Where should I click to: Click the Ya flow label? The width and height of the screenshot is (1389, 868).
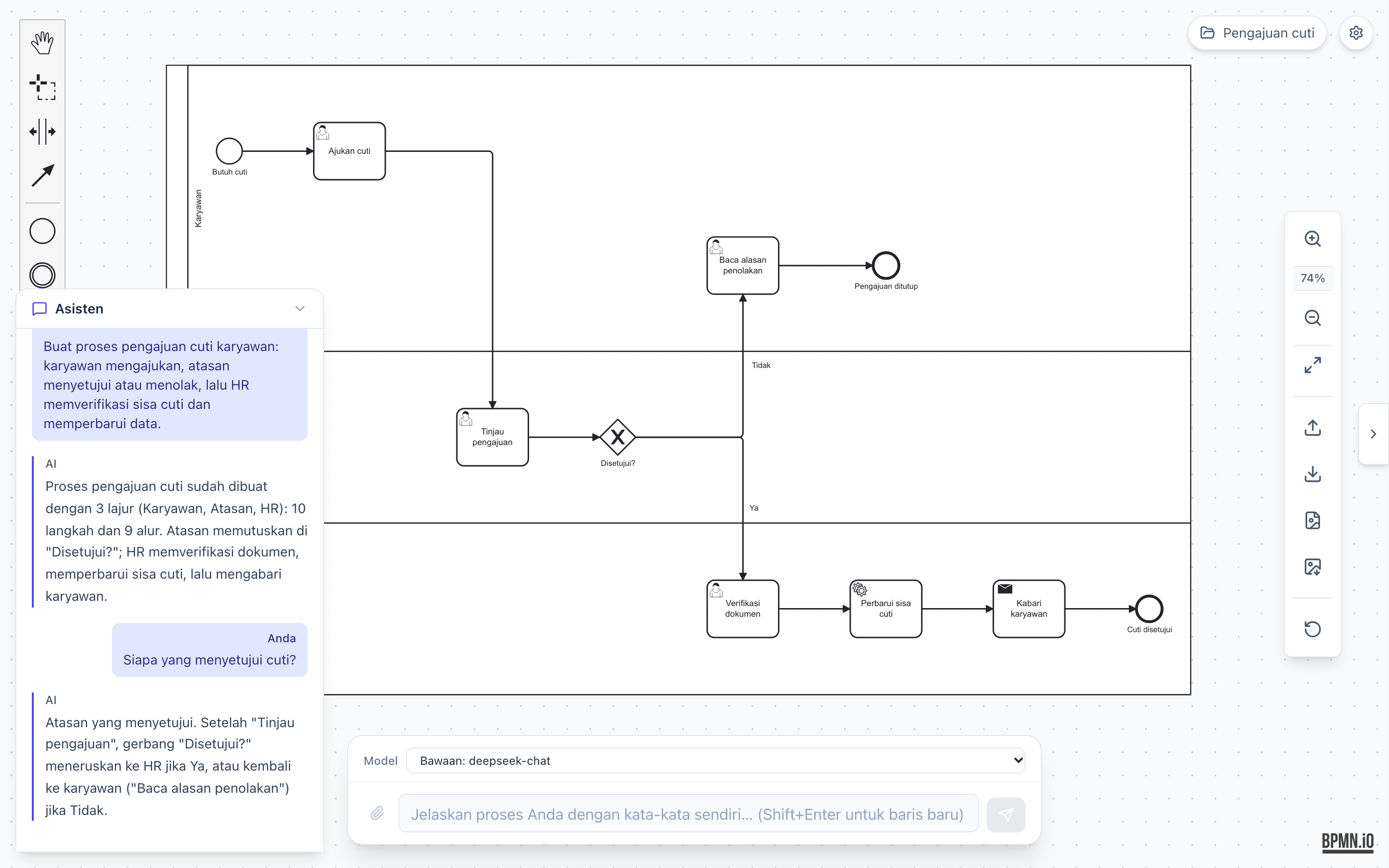(754, 508)
